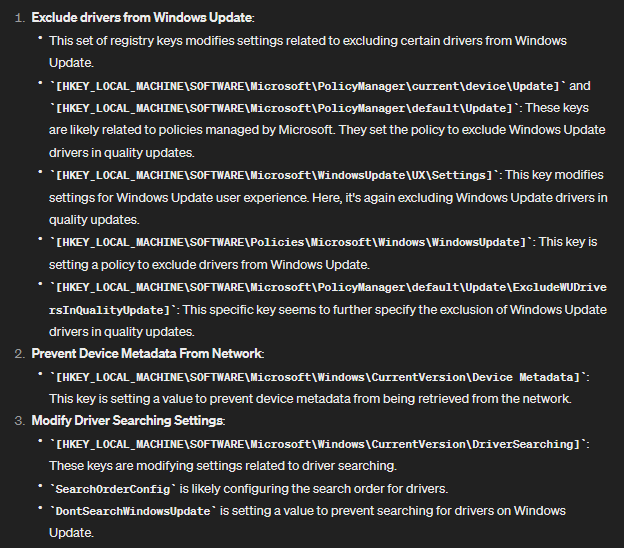The height and width of the screenshot is (548, 624).
Task: Click 'setting a policy to exclude drivers' text
Action: [x=209, y=265]
